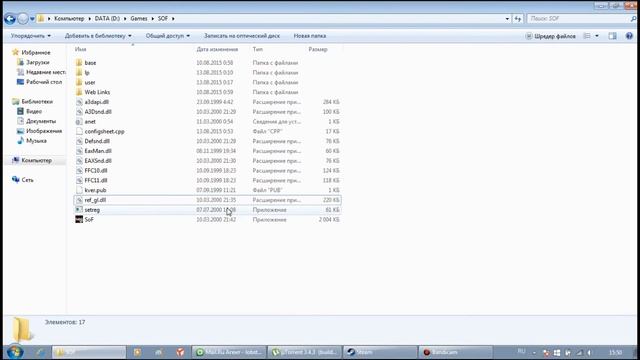Sort by the Тип column header

258,49
